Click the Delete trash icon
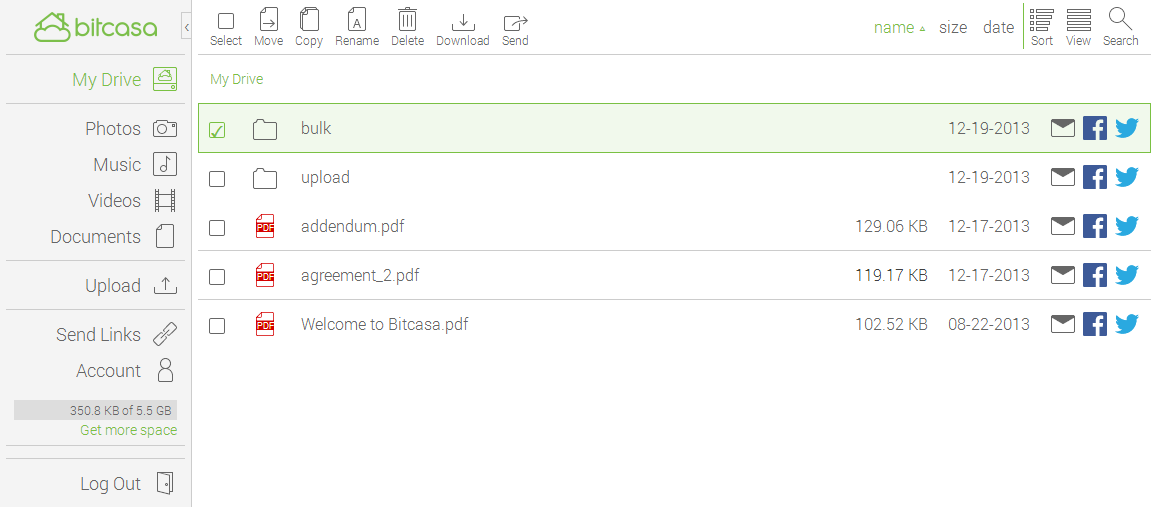 pos(407,27)
